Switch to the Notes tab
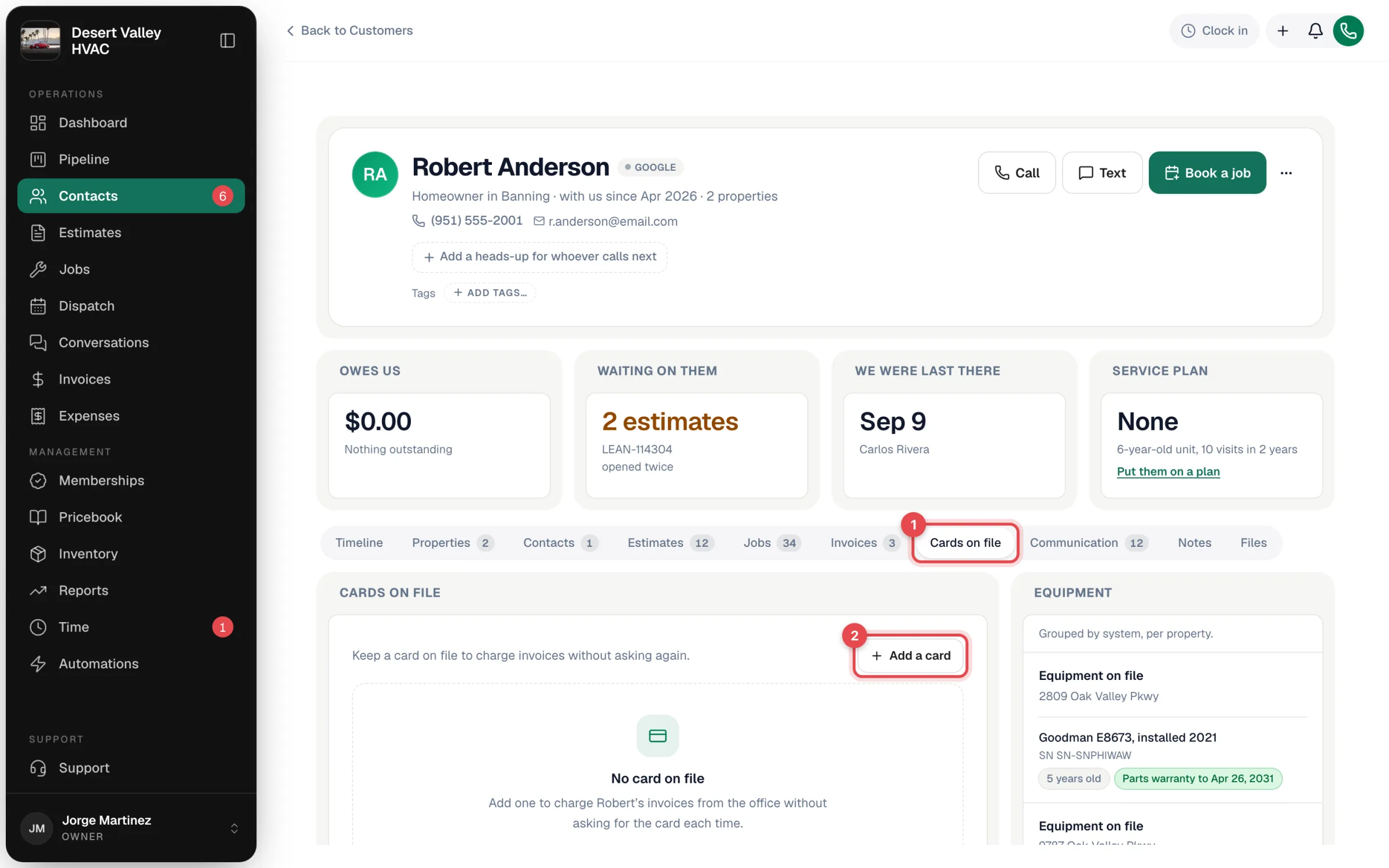1389x868 pixels. pyautogui.click(x=1195, y=543)
